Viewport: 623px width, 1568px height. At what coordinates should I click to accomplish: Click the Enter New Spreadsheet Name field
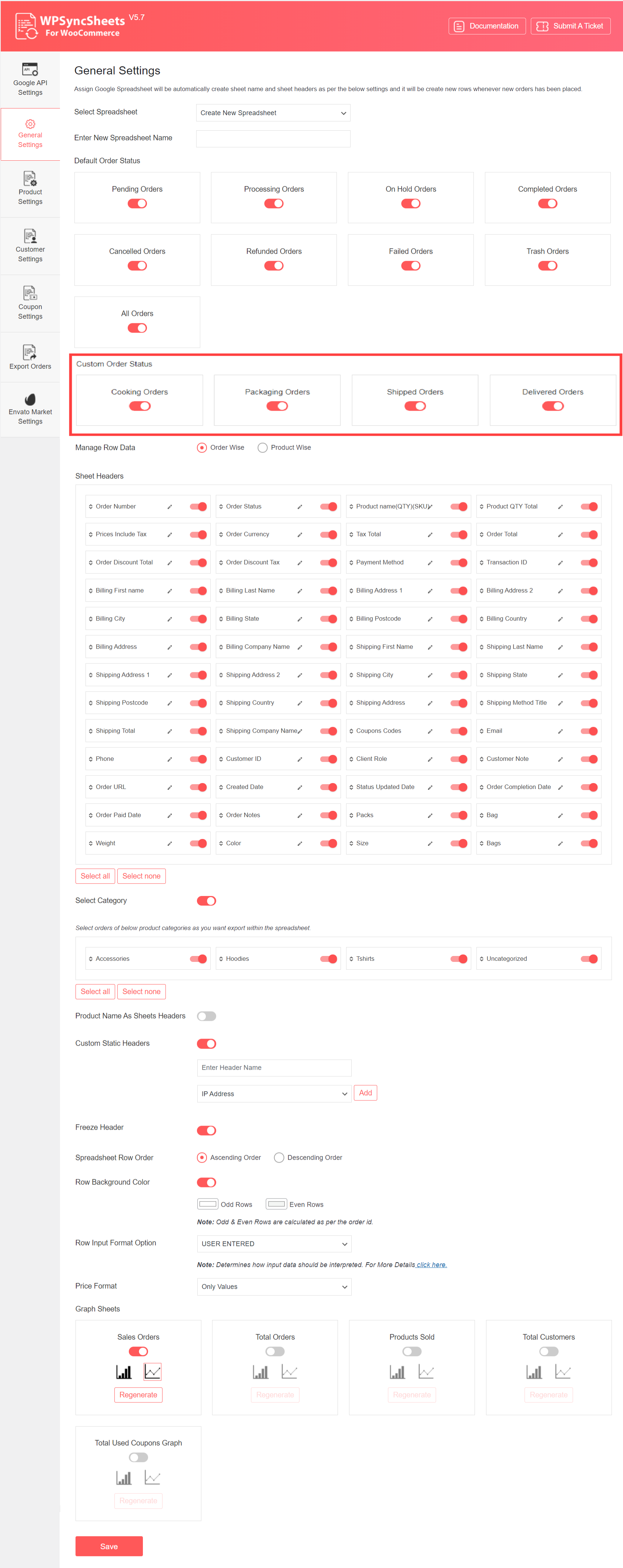coord(273,139)
